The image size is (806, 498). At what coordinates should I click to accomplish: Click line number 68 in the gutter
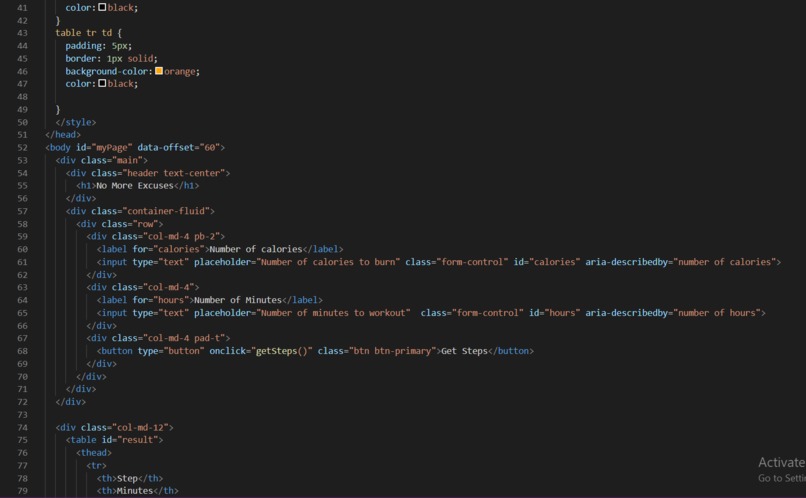[22, 351]
